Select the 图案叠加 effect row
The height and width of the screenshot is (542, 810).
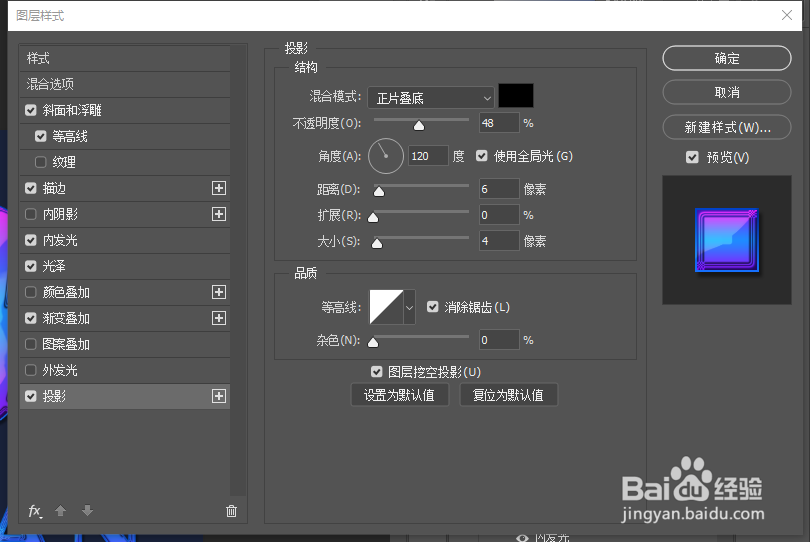tap(124, 344)
